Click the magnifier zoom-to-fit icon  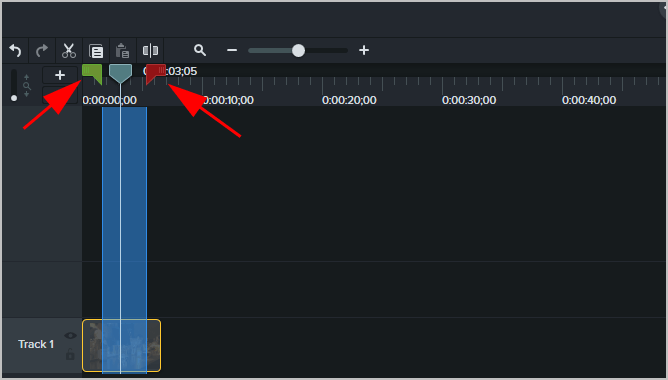point(200,50)
